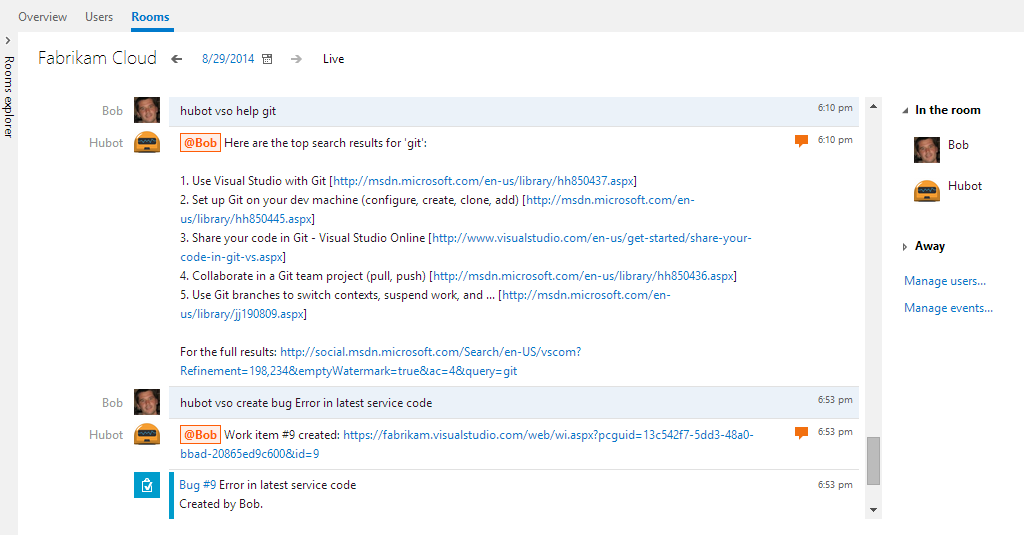Click the 6:10 pm timestamp on Bob's message
Image resolution: width=1024 pixels, height=535 pixels.
pyautogui.click(x=835, y=108)
